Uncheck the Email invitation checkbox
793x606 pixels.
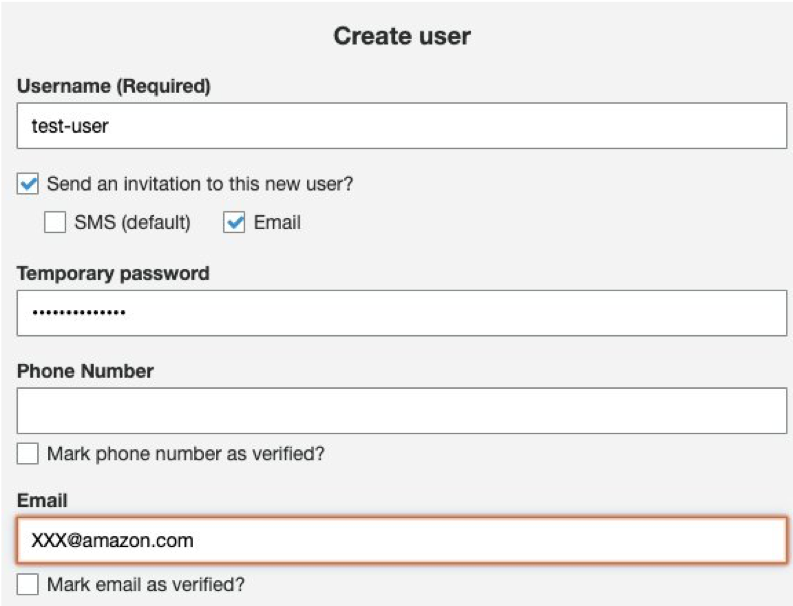pos(234,222)
